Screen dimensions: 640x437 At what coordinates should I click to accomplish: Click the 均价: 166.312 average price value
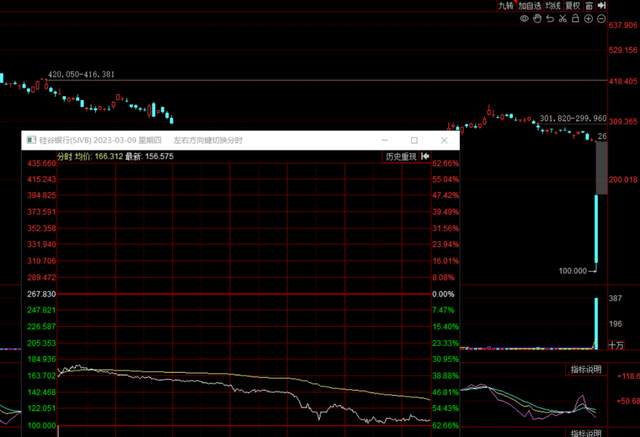(x=98, y=156)
